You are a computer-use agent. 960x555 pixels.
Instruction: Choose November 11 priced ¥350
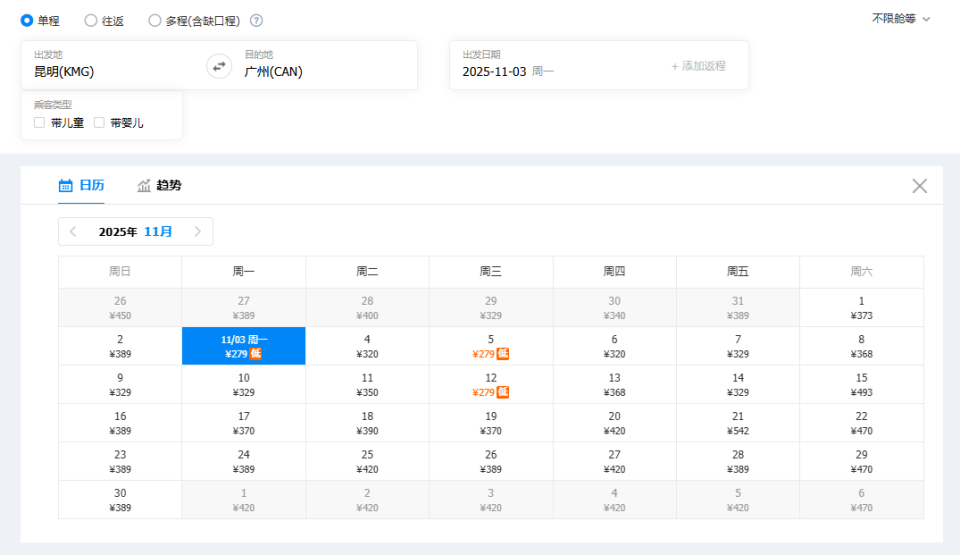(x=367, y=385)
